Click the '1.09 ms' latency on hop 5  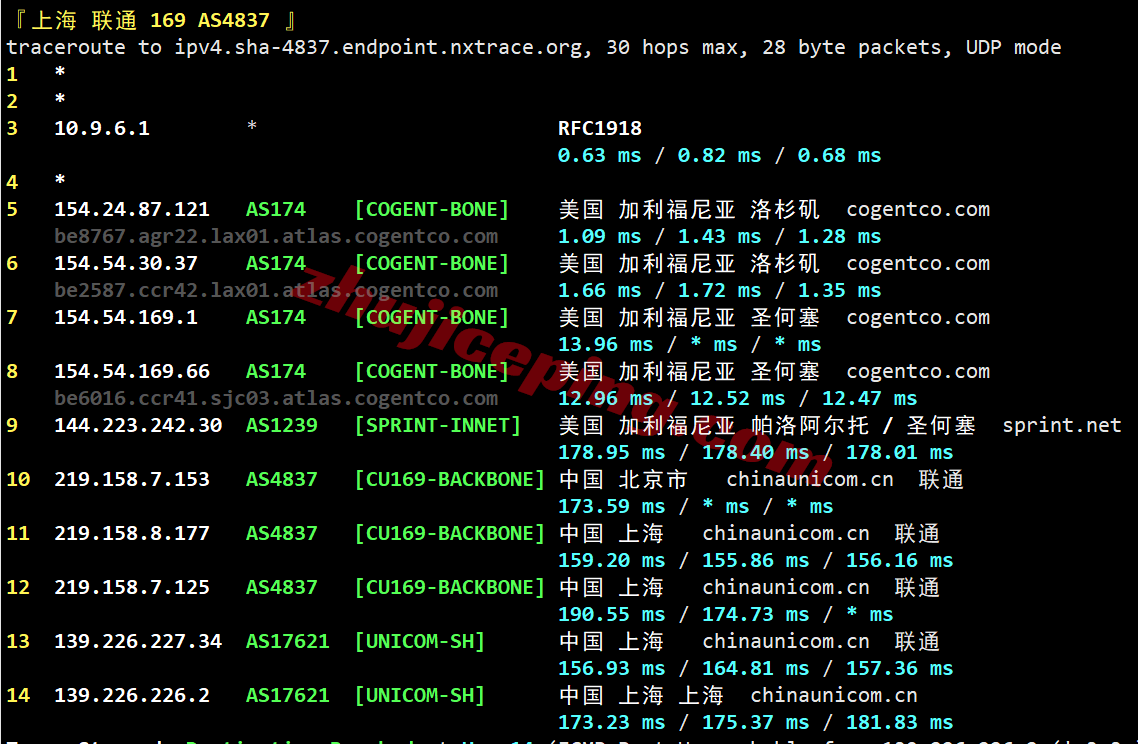599,237
